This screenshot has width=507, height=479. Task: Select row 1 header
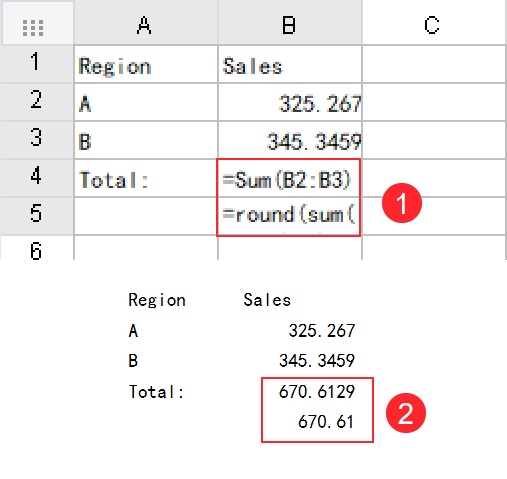point(37,64)
